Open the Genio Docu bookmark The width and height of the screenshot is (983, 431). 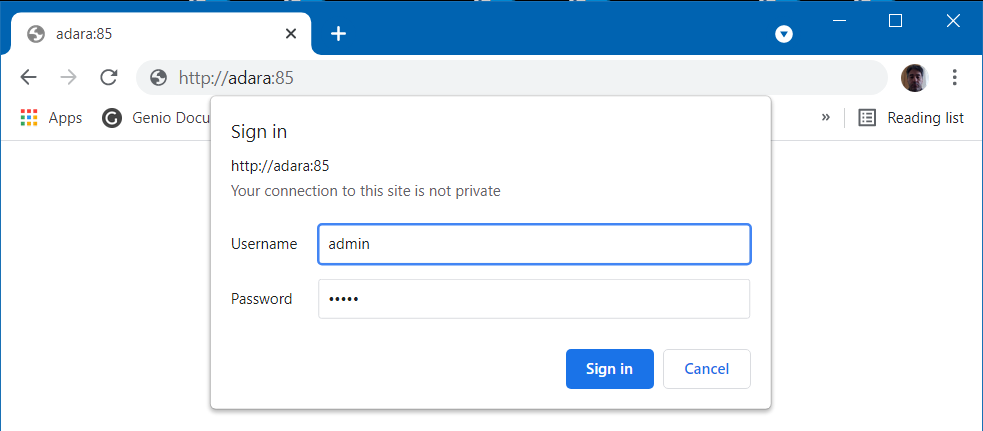[x=155, y=117]
